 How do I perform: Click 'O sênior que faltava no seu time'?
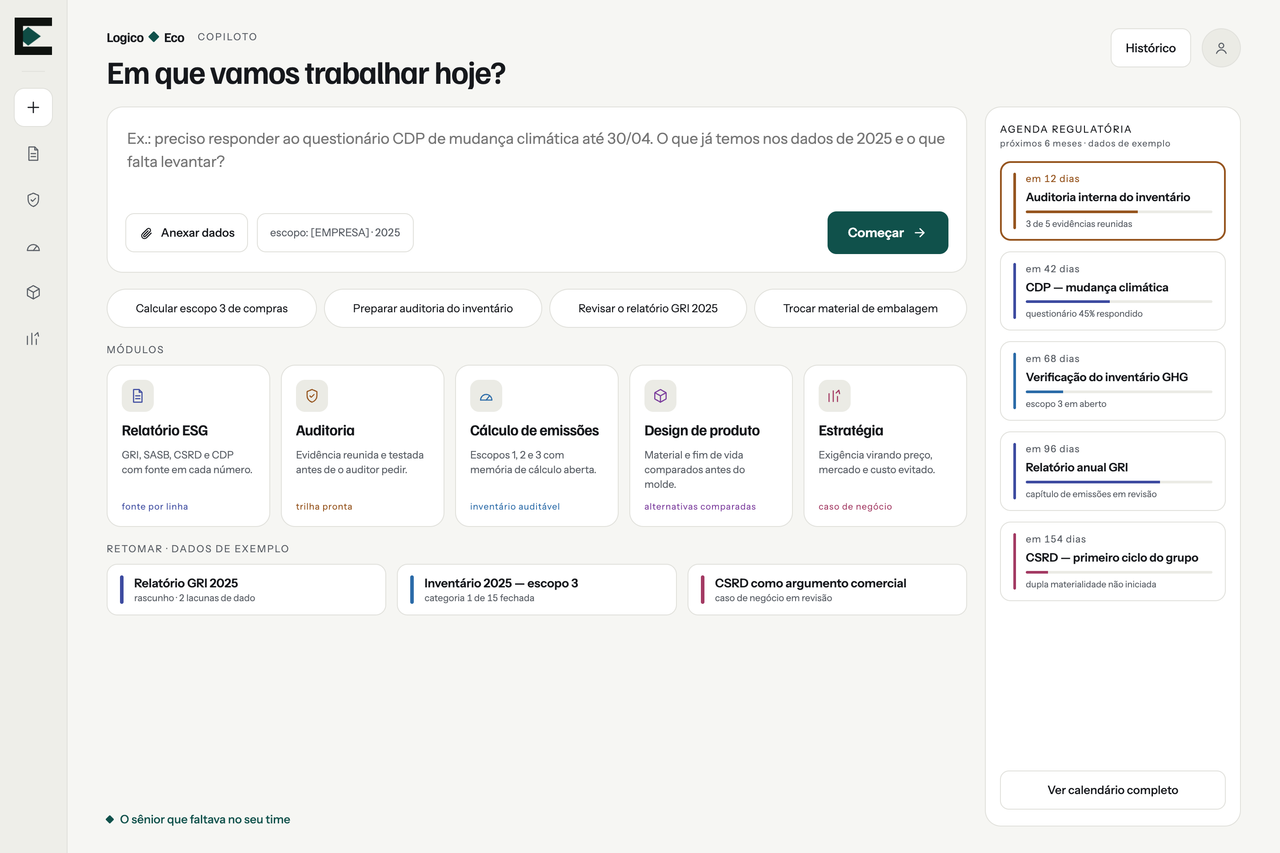(x=205, y=820)
